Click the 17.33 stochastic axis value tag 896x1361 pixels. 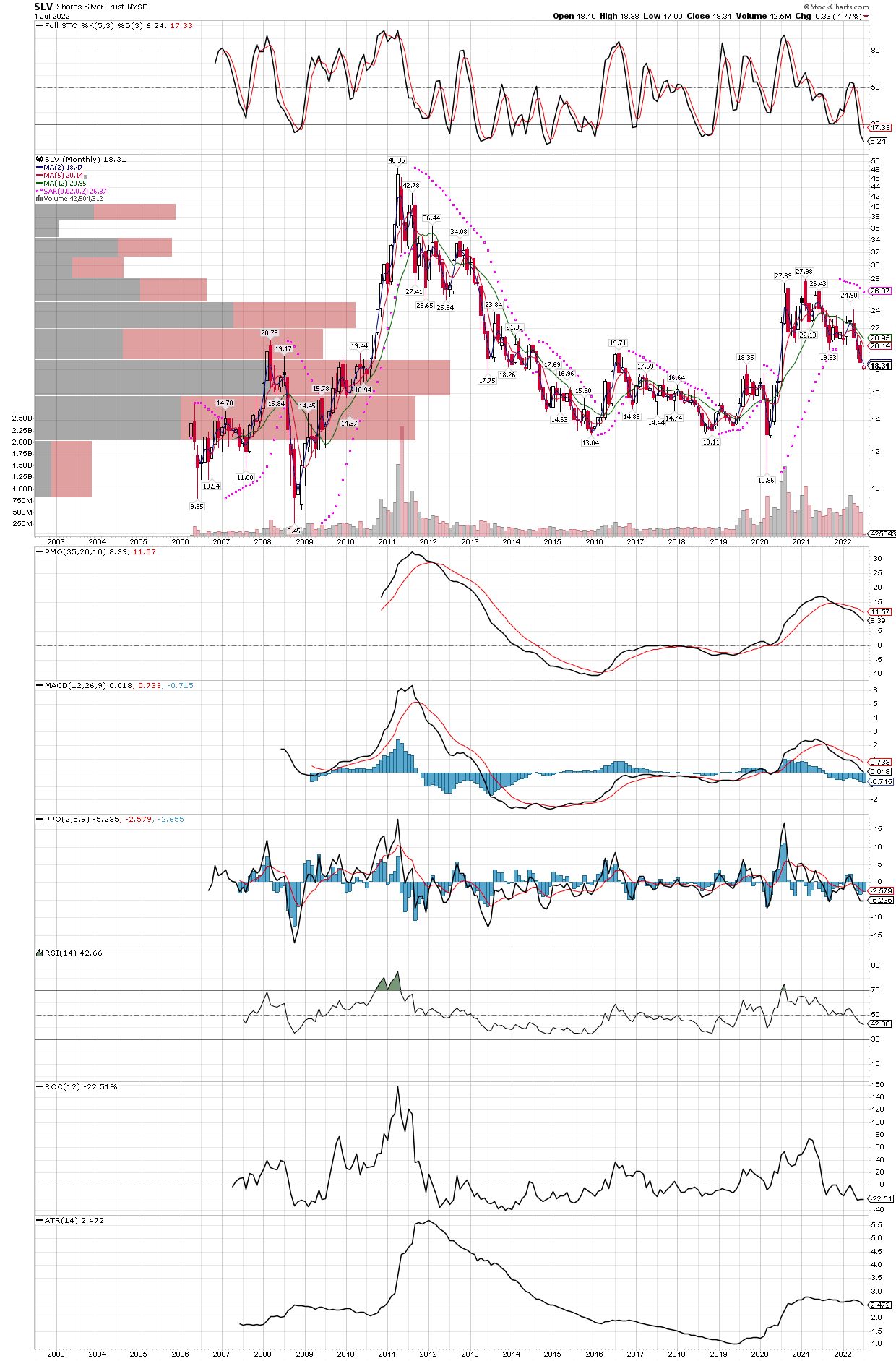[880, 127]
